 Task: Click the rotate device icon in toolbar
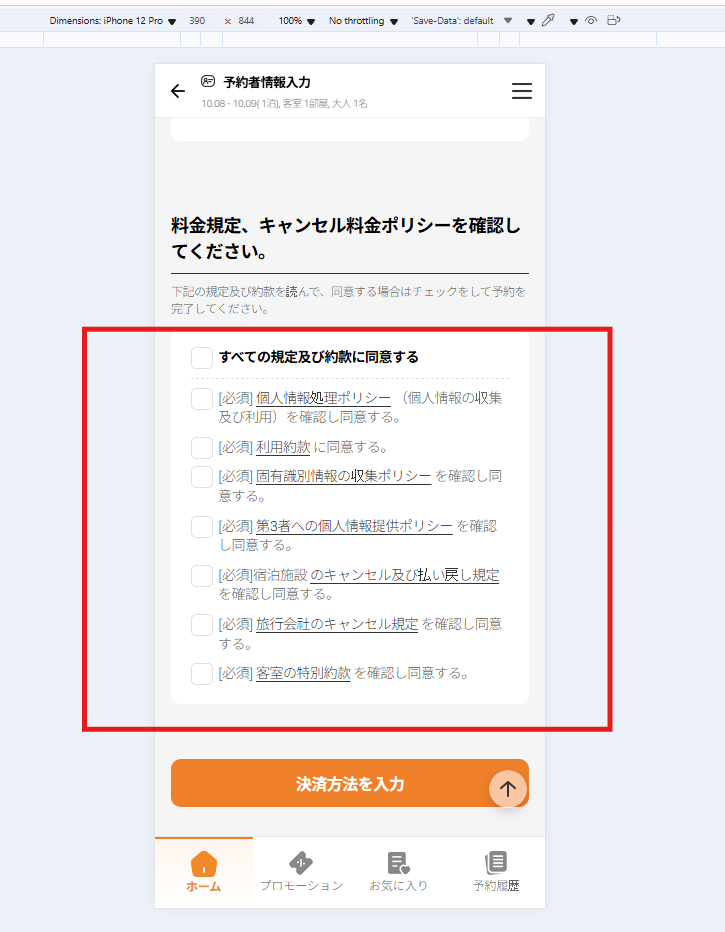point(613,21)
